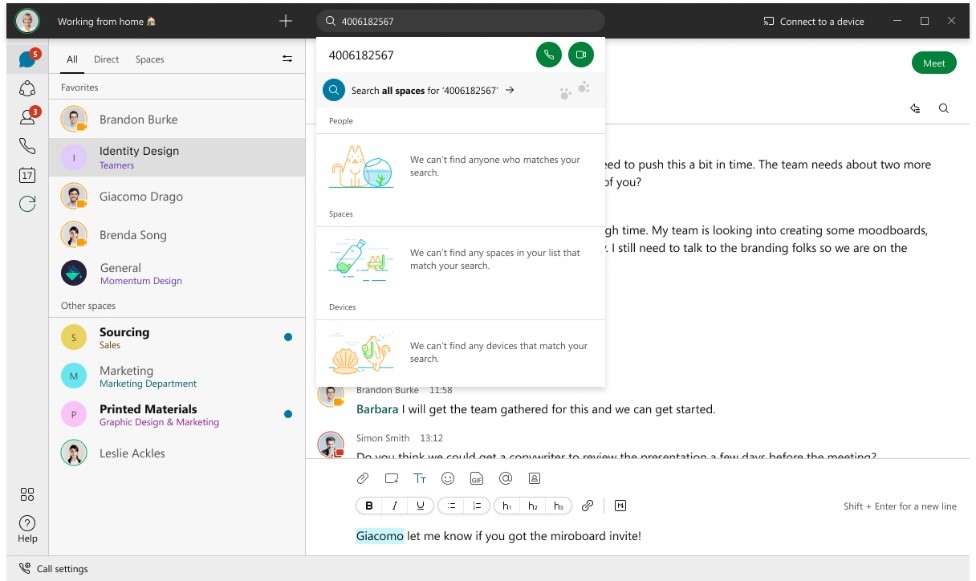Start a video call to 4006182567
This screenshot has width=976, height=581.
[580, 55]
